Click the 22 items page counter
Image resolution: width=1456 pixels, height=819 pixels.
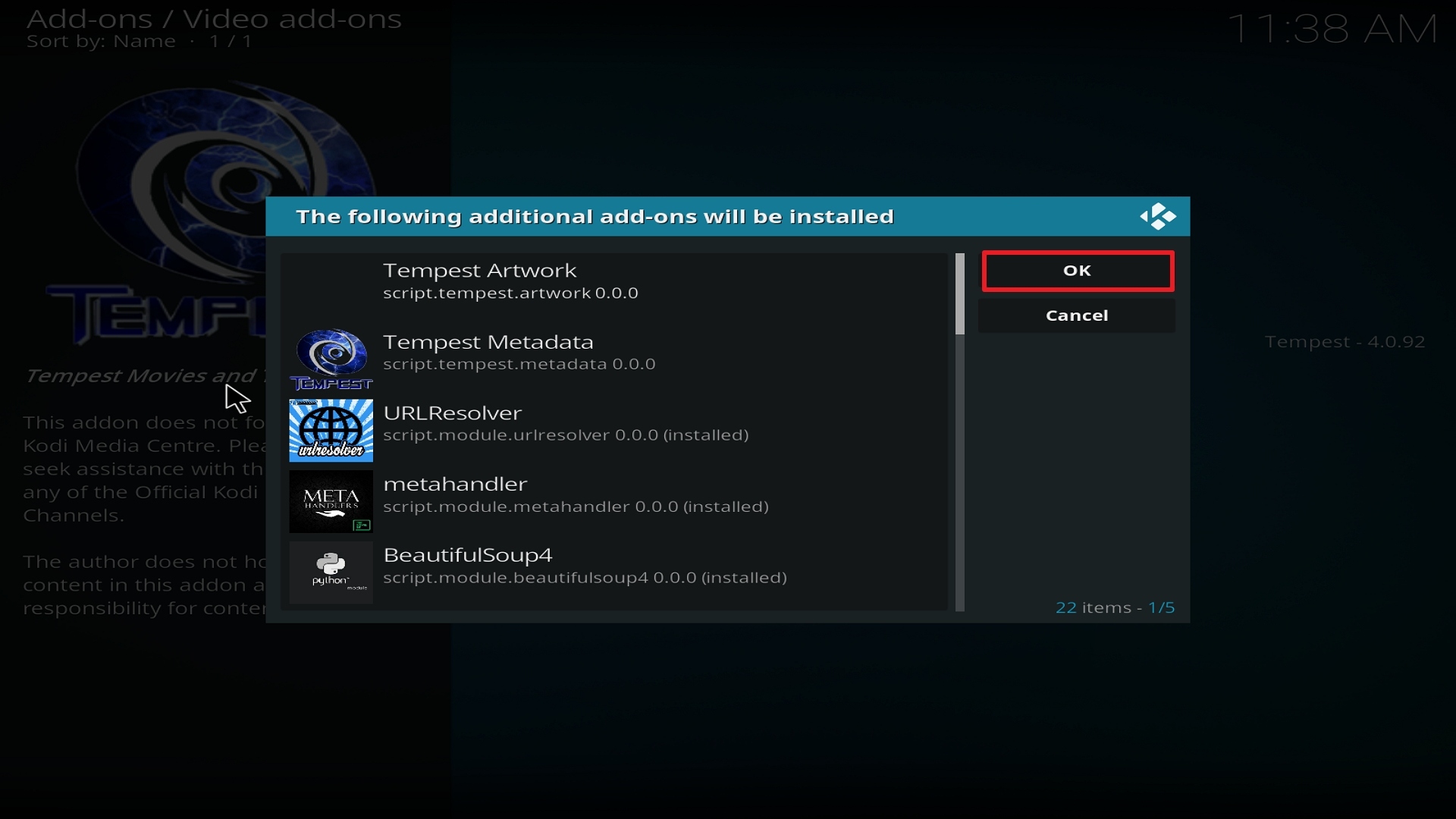(1115, 607)
